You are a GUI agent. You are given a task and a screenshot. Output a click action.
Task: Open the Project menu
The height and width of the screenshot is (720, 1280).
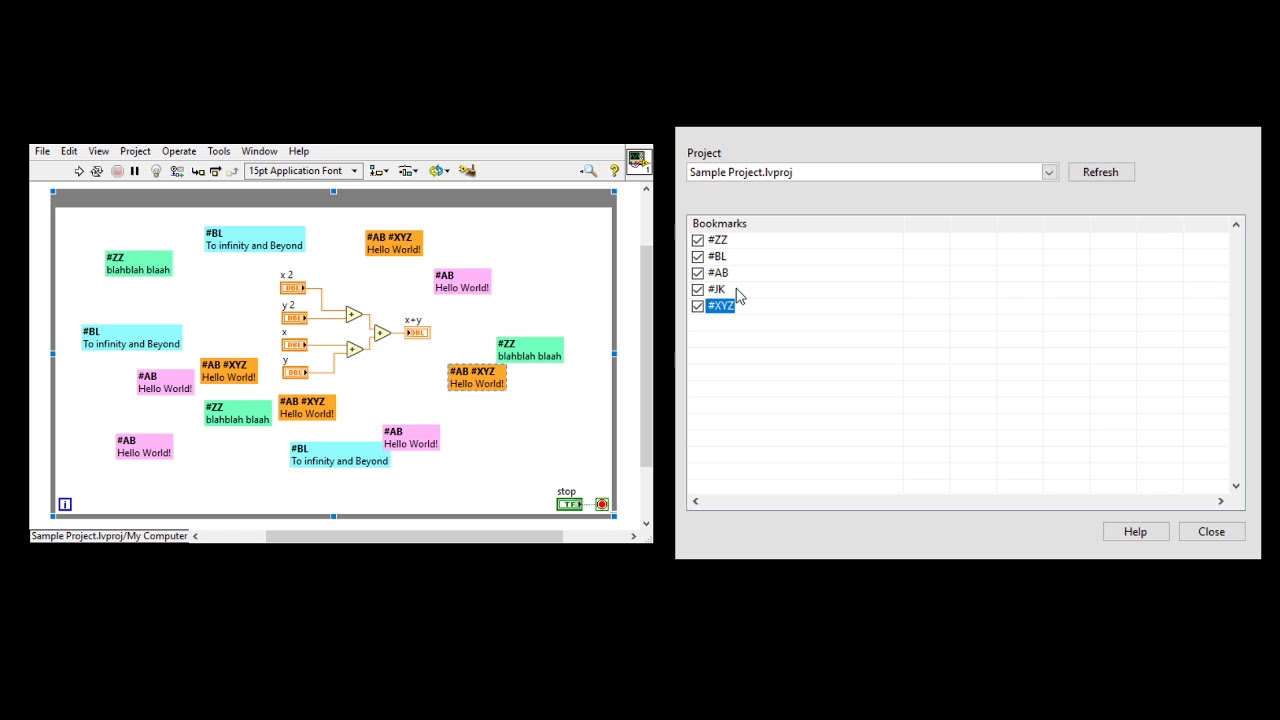135,151
